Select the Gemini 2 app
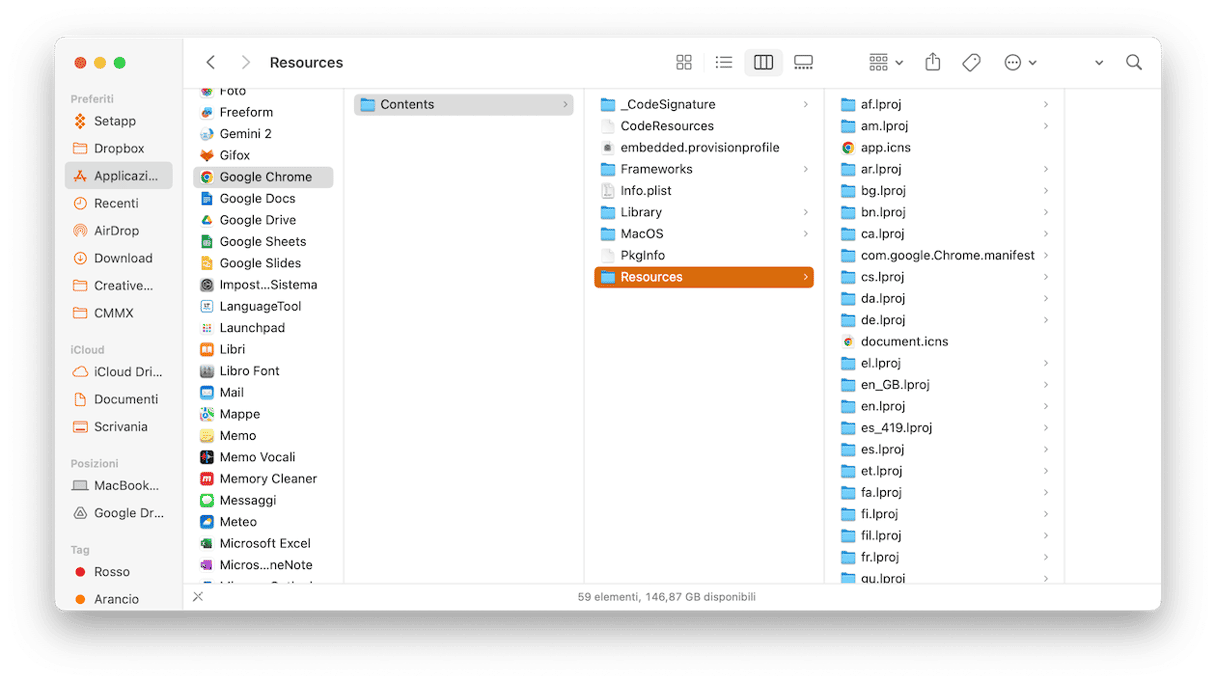1216x683 pixels. (263, 134)
